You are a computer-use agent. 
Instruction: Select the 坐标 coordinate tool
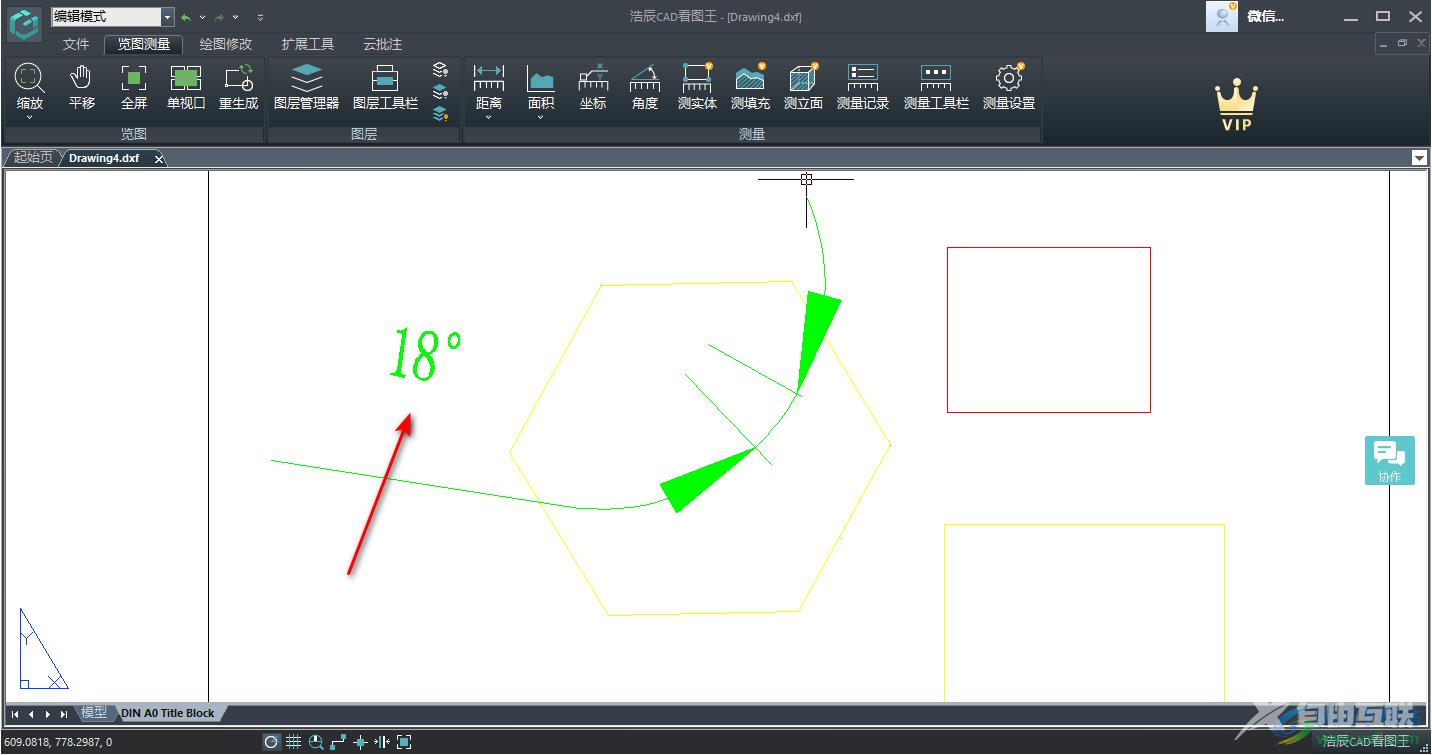593,86
